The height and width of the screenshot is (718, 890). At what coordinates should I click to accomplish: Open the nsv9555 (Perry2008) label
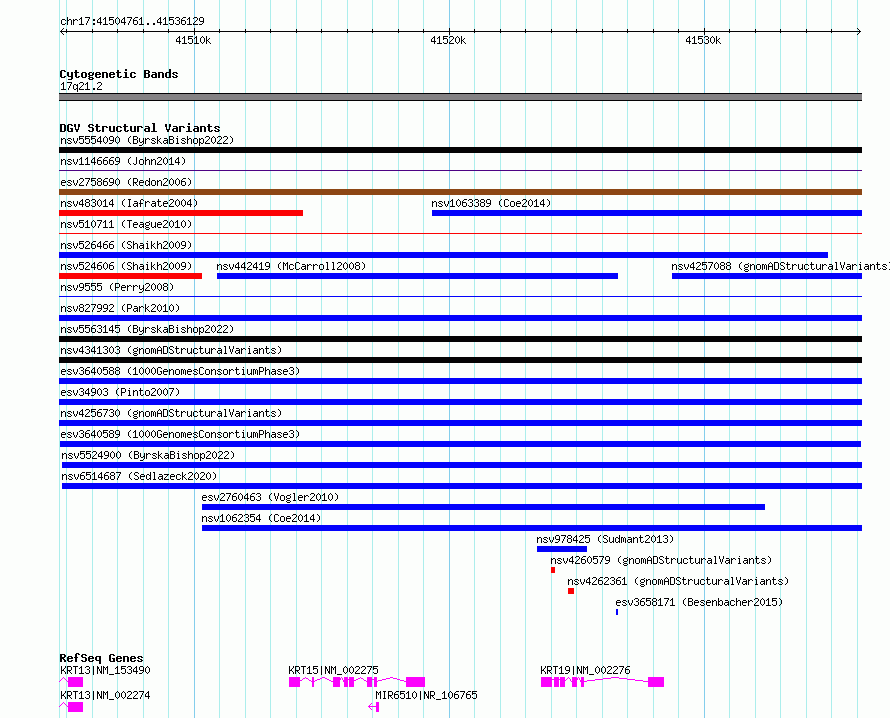(x=117, y=287)
